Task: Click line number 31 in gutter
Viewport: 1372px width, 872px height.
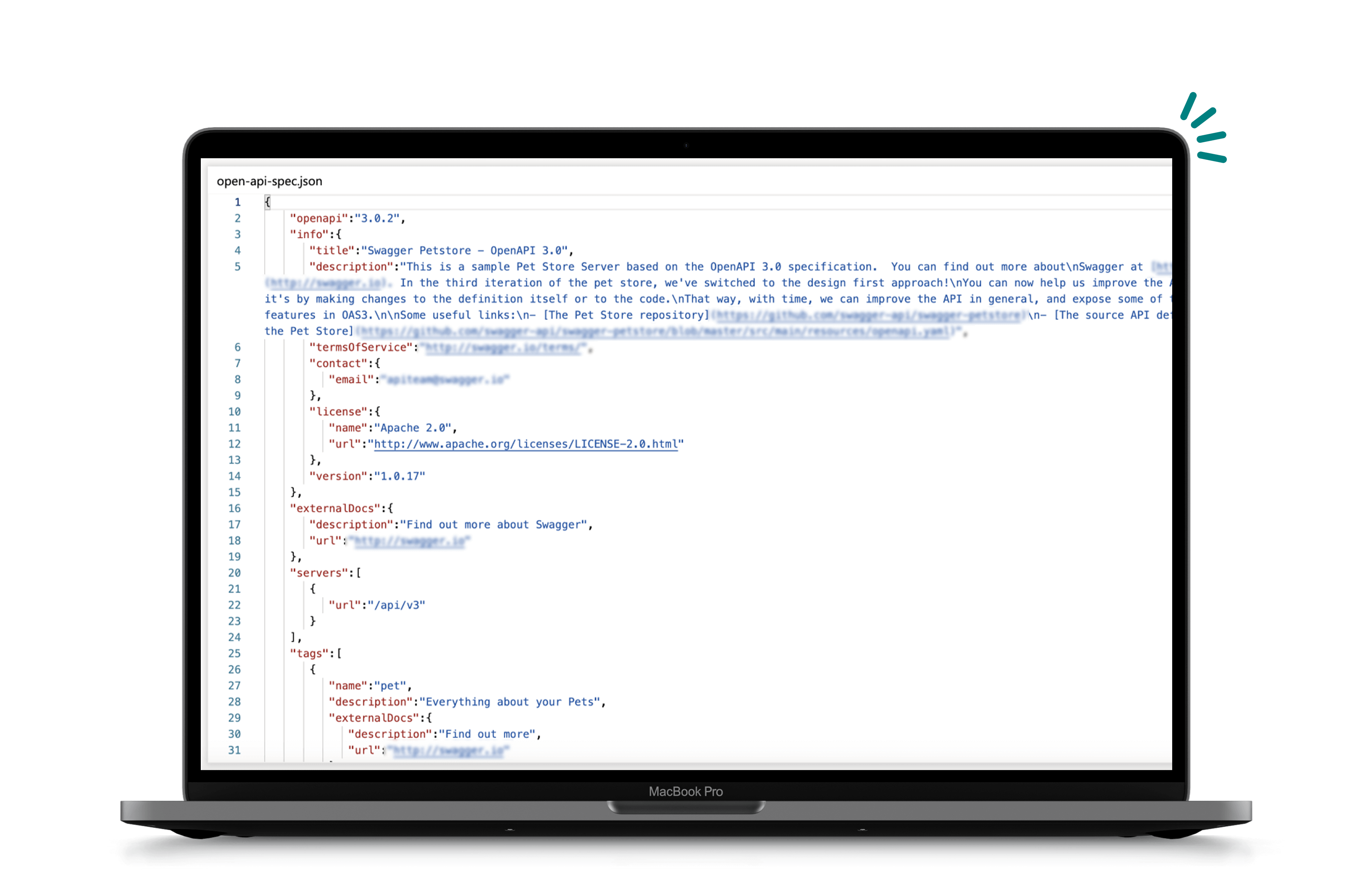Action: [x=234, y=750]
